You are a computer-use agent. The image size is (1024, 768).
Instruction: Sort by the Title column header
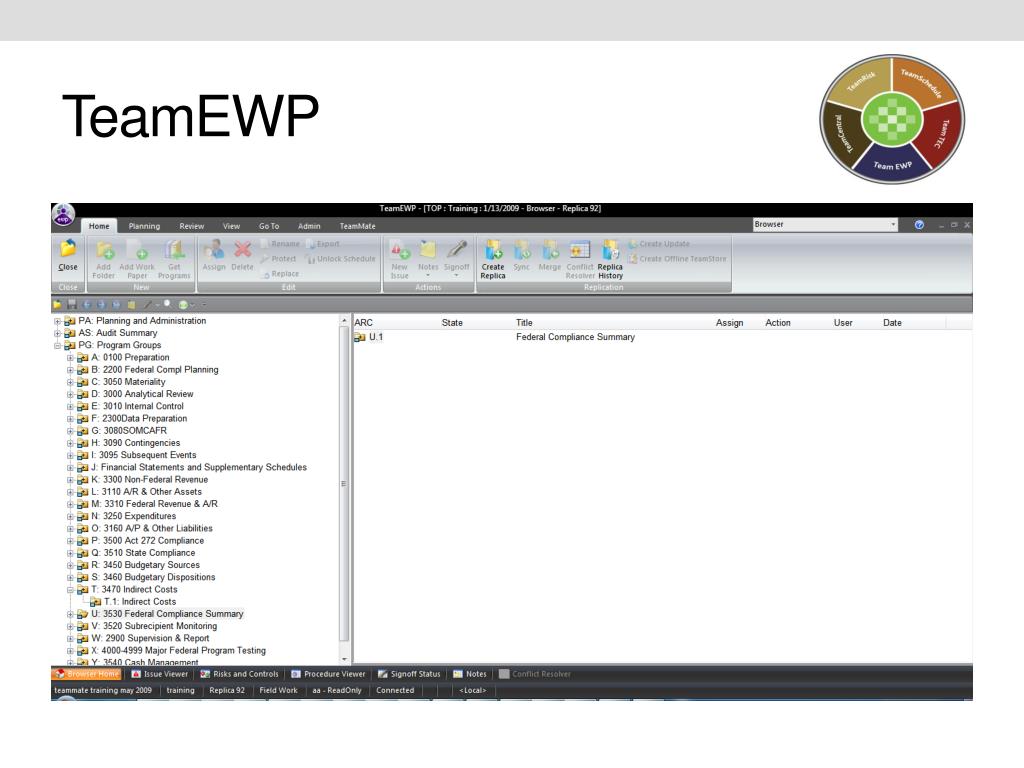click(x=524, y=323)
